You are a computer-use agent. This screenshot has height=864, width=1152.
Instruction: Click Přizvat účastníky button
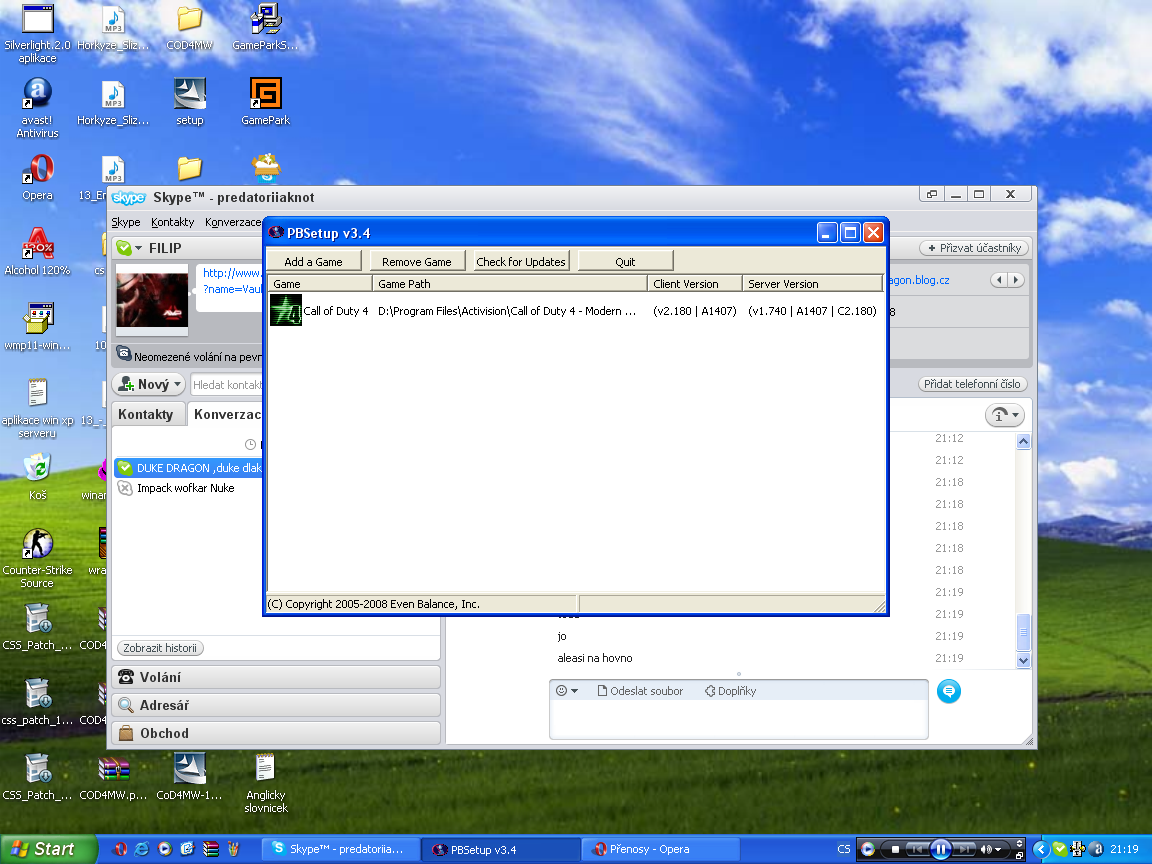coord(974,248)
